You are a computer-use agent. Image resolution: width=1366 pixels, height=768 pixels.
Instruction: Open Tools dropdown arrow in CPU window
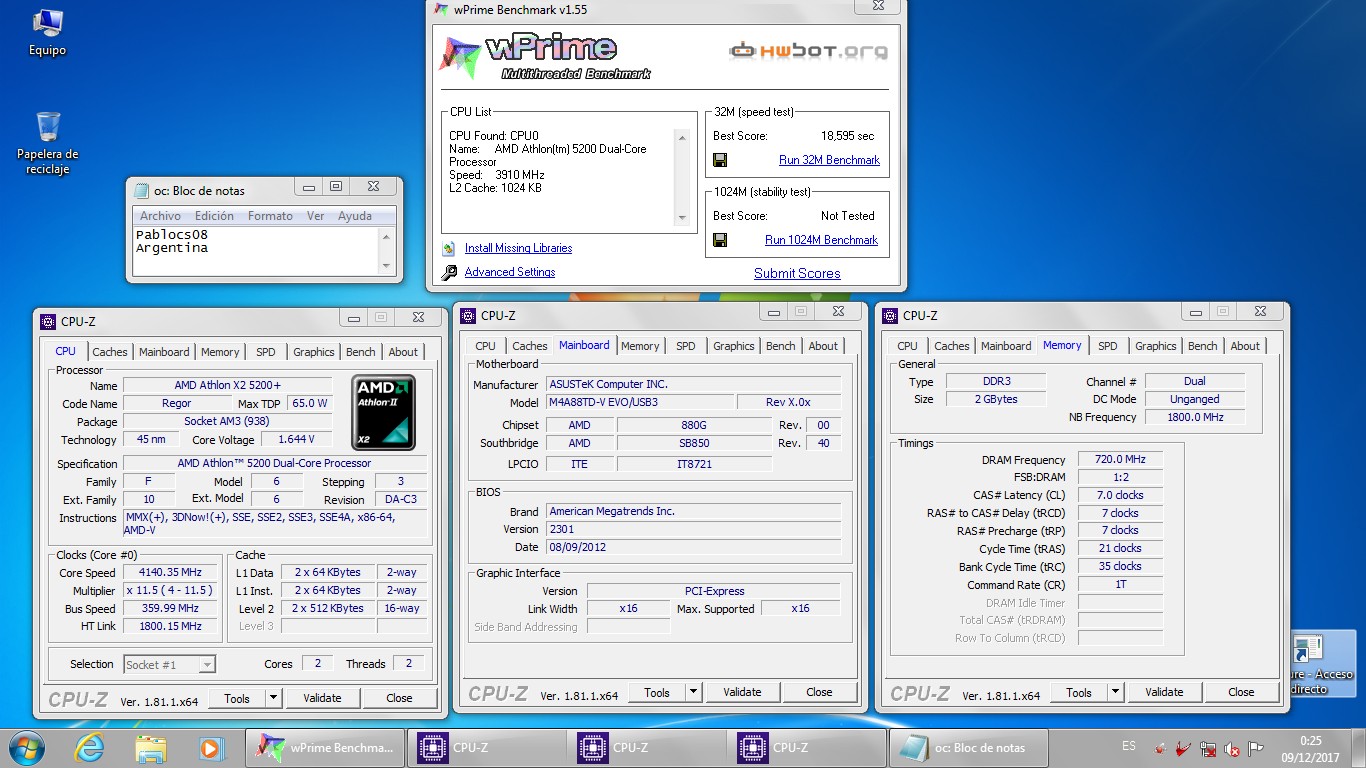(x=273, y=698)
